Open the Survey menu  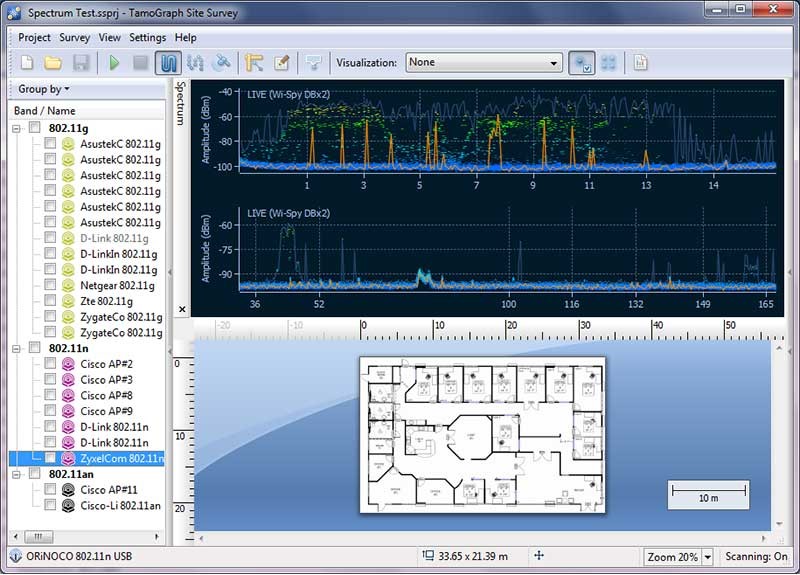[x=74, y=38]
